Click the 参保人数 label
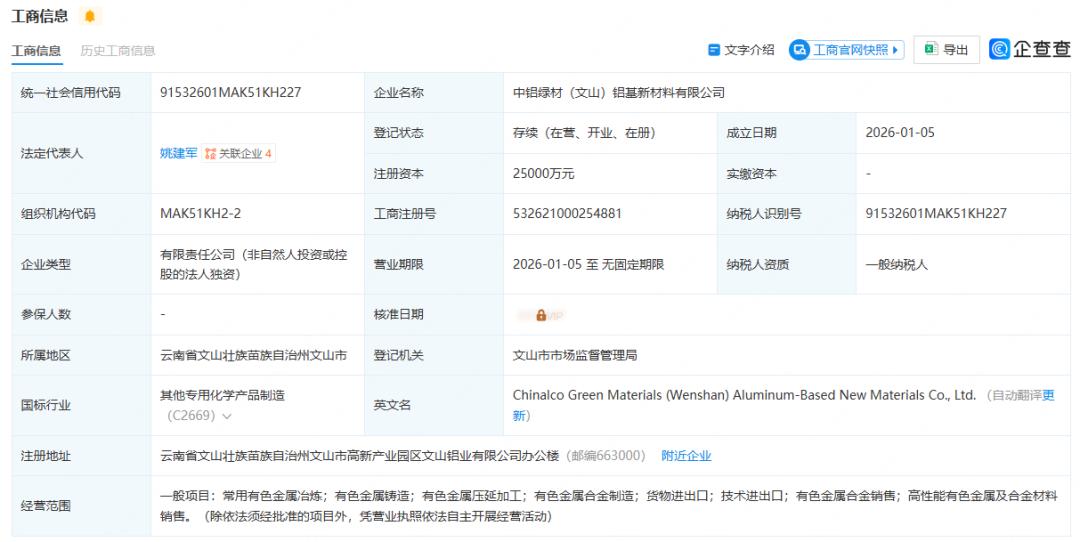 (x=46, y=315)
